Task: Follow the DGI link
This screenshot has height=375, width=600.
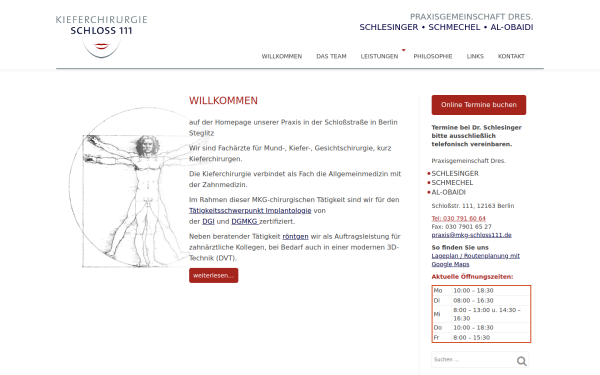Action: click(x=208, y=222)
